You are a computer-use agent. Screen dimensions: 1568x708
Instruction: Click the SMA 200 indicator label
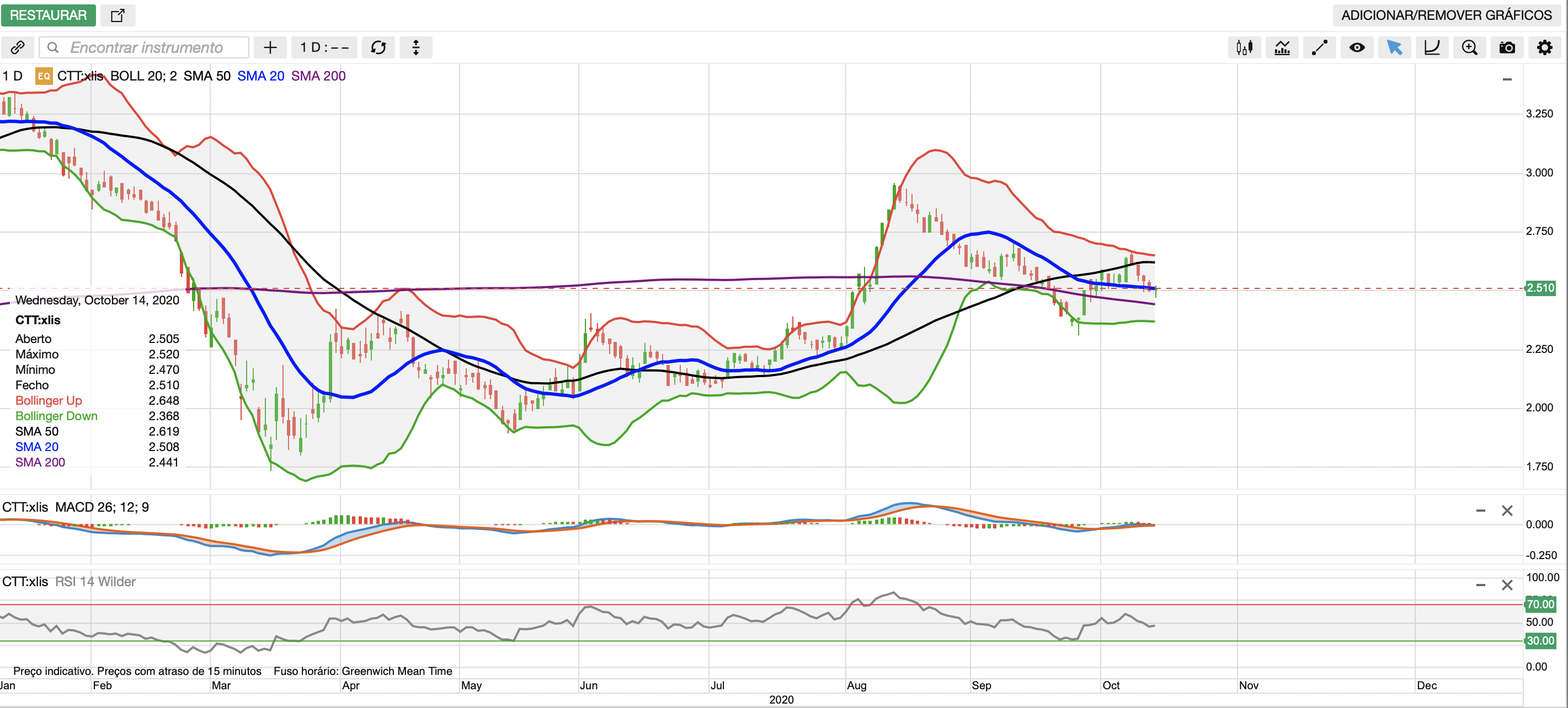coord(318,76)
